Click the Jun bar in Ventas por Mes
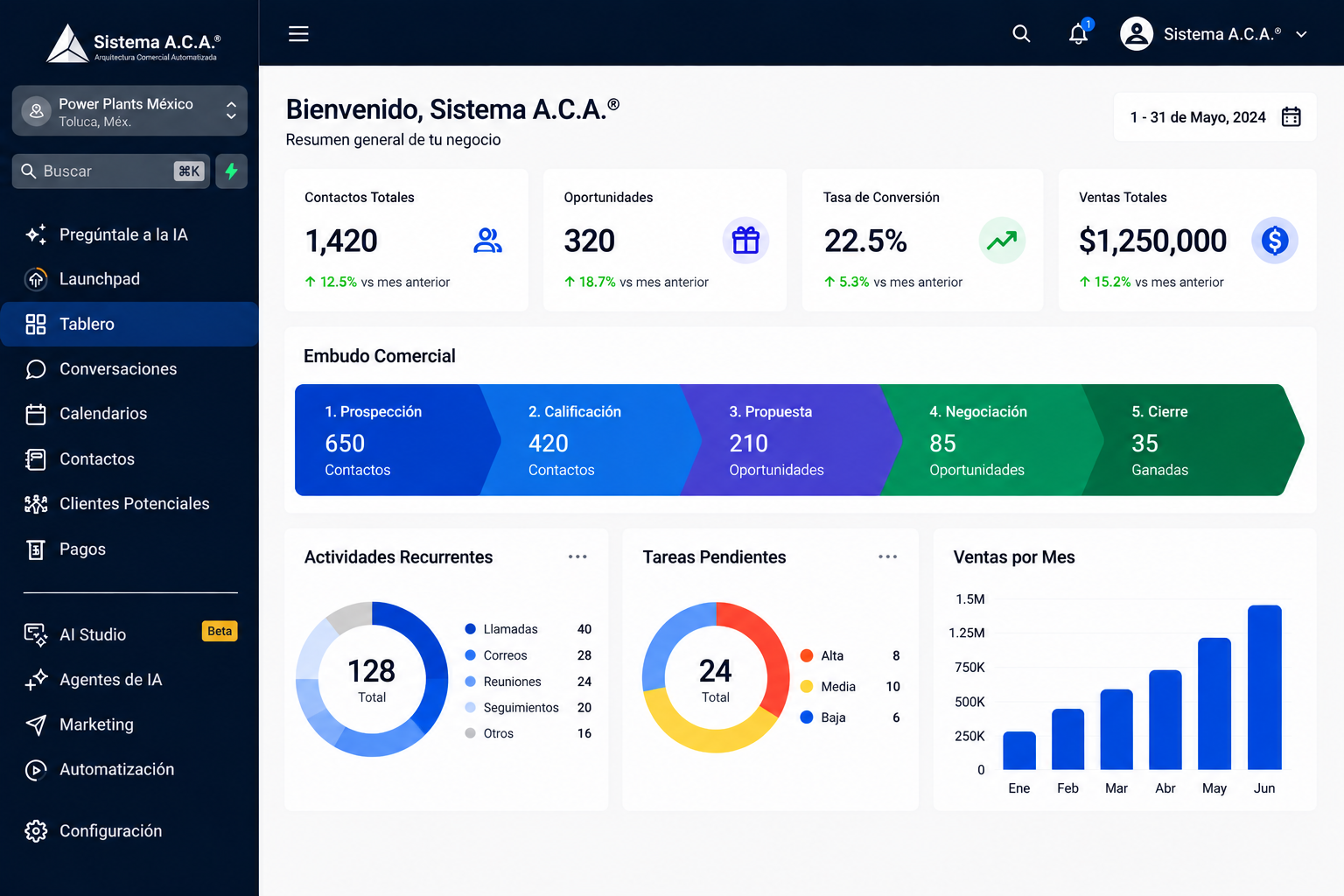The height and width of the screenshot is (896, 1344). click(1264, 688)
